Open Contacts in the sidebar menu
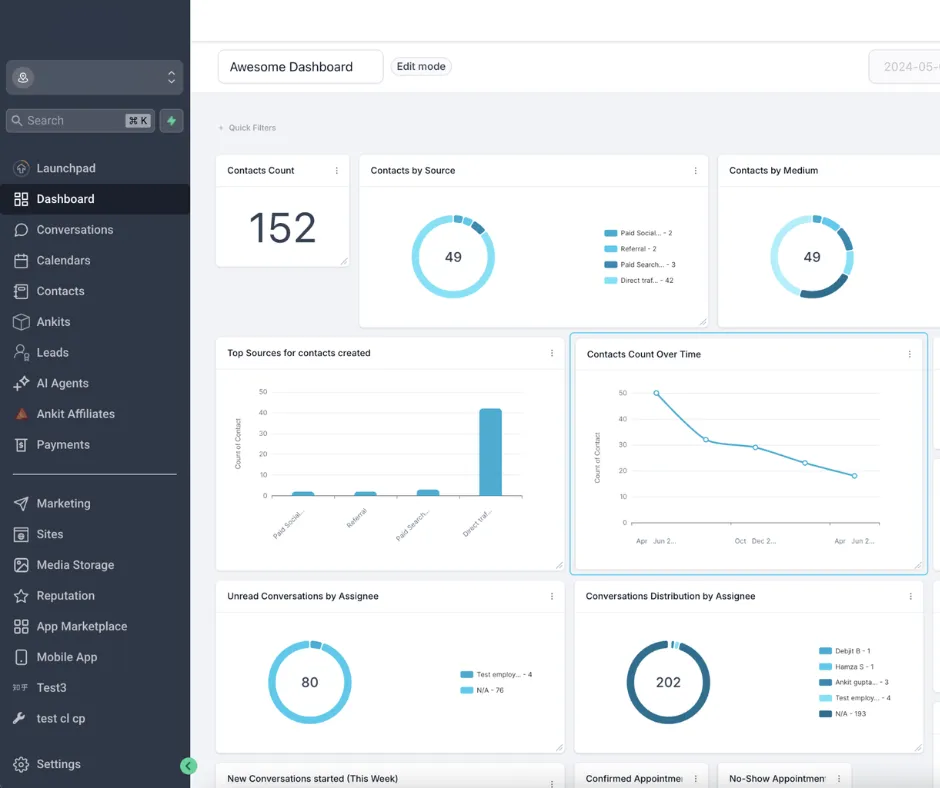 60,291
